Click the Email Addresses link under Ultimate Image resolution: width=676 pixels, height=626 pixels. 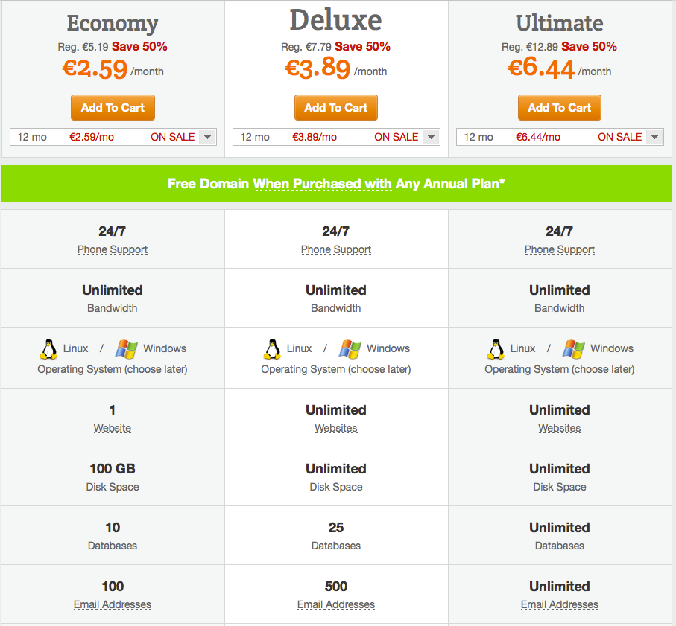coord(560,604)
